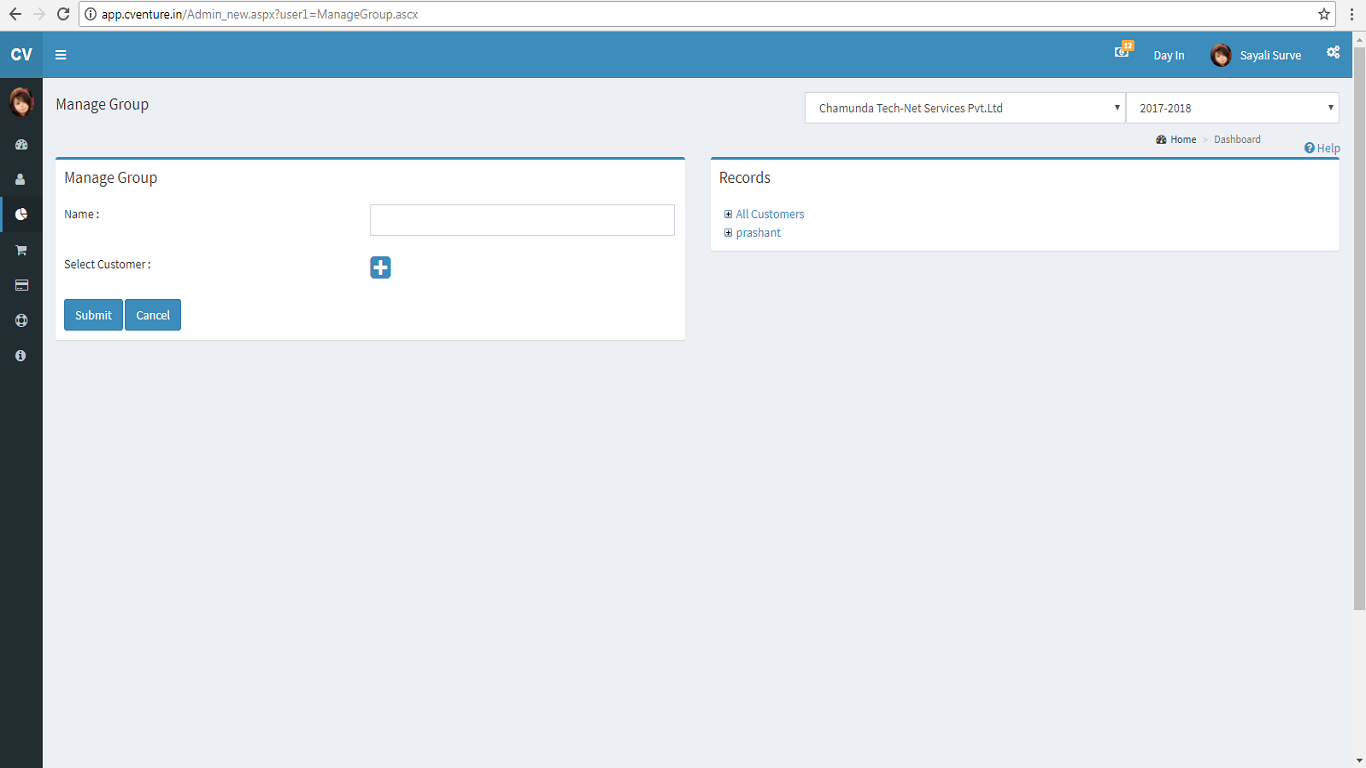
Task: Click the info circle icon in sidebar
Action: point(20,356)
